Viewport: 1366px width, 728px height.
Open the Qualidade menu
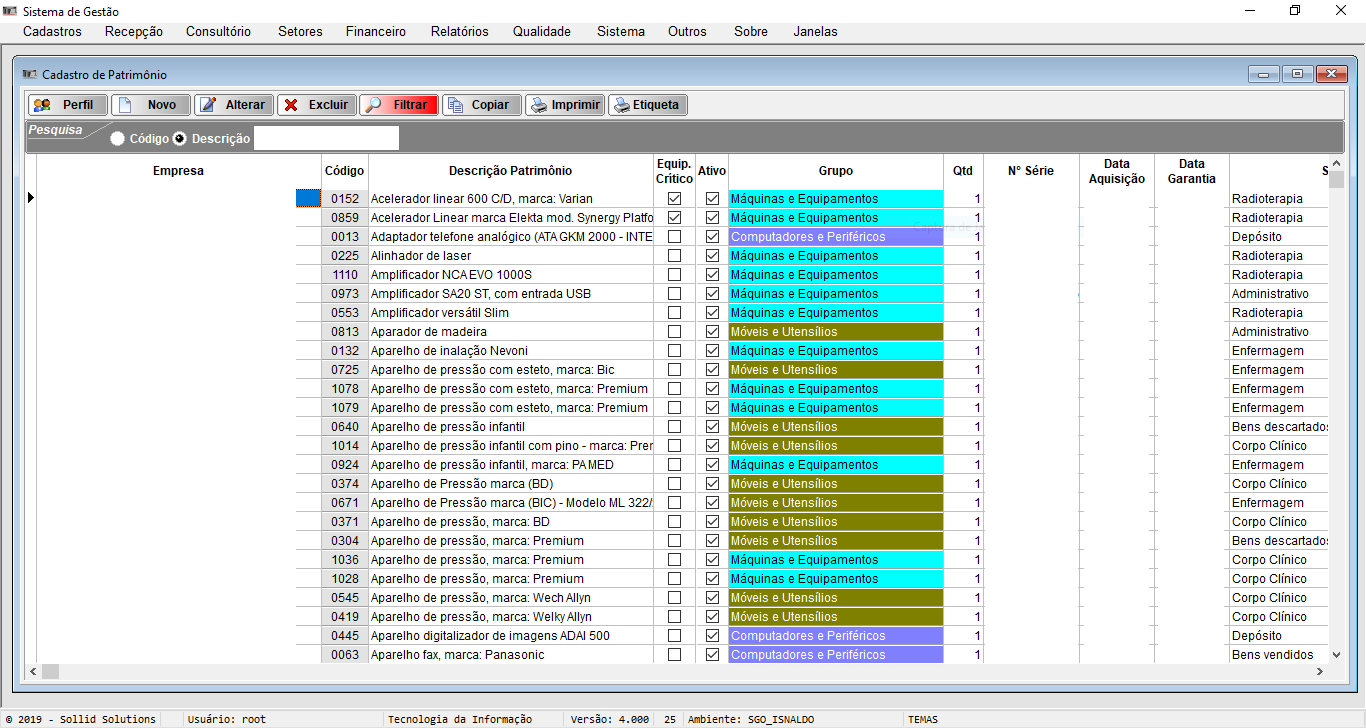[542, 31]
